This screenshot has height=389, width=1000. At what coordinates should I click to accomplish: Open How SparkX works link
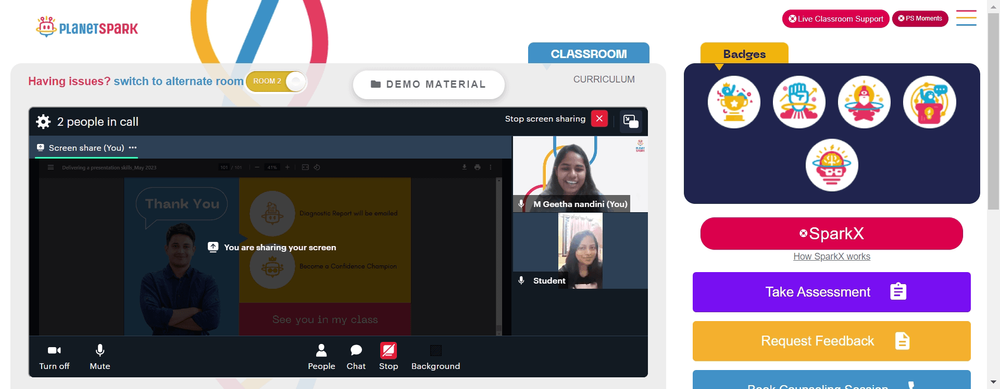coord(832,256)
